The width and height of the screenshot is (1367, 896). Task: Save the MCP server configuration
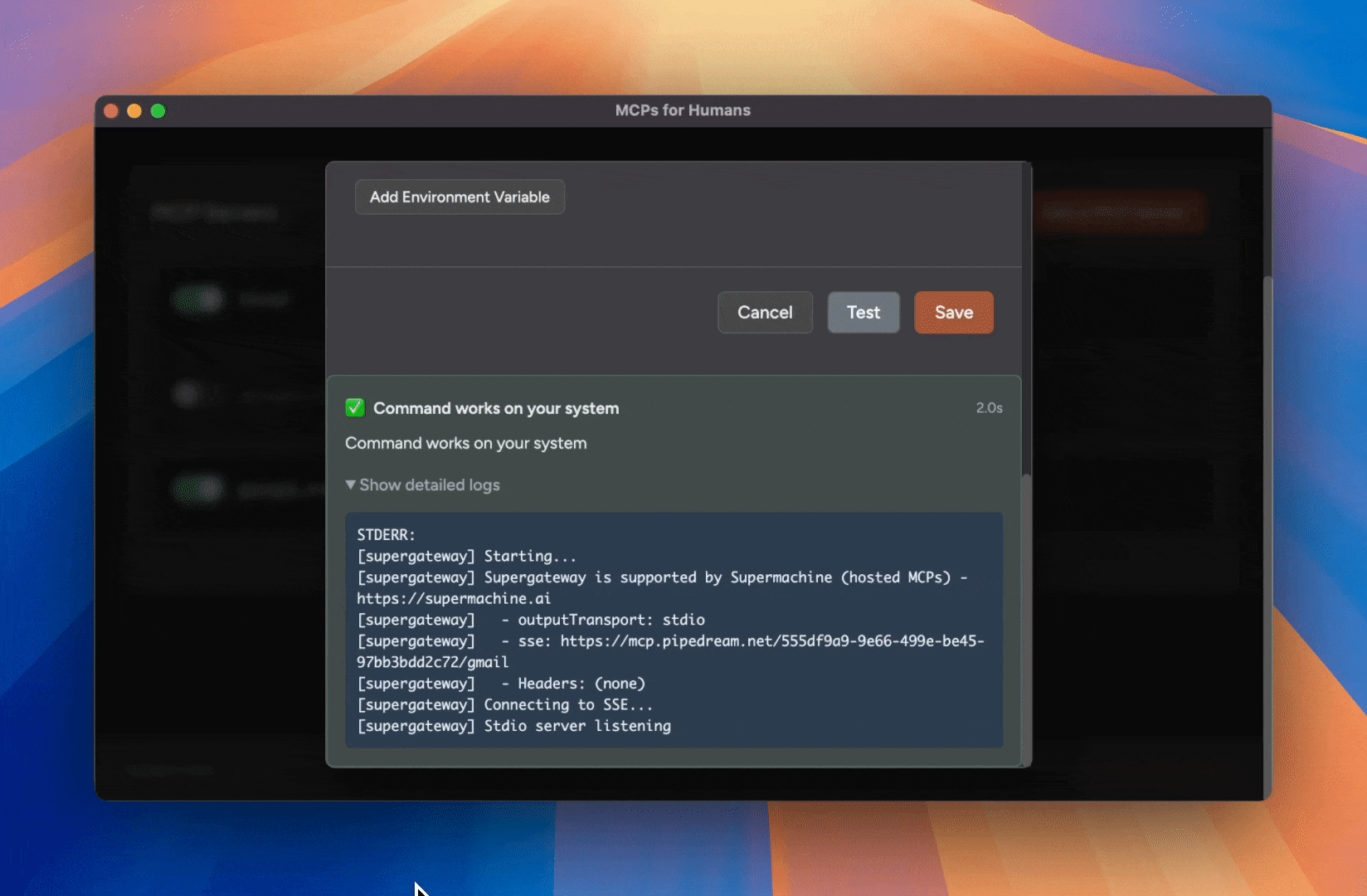[x=953, y=313]
